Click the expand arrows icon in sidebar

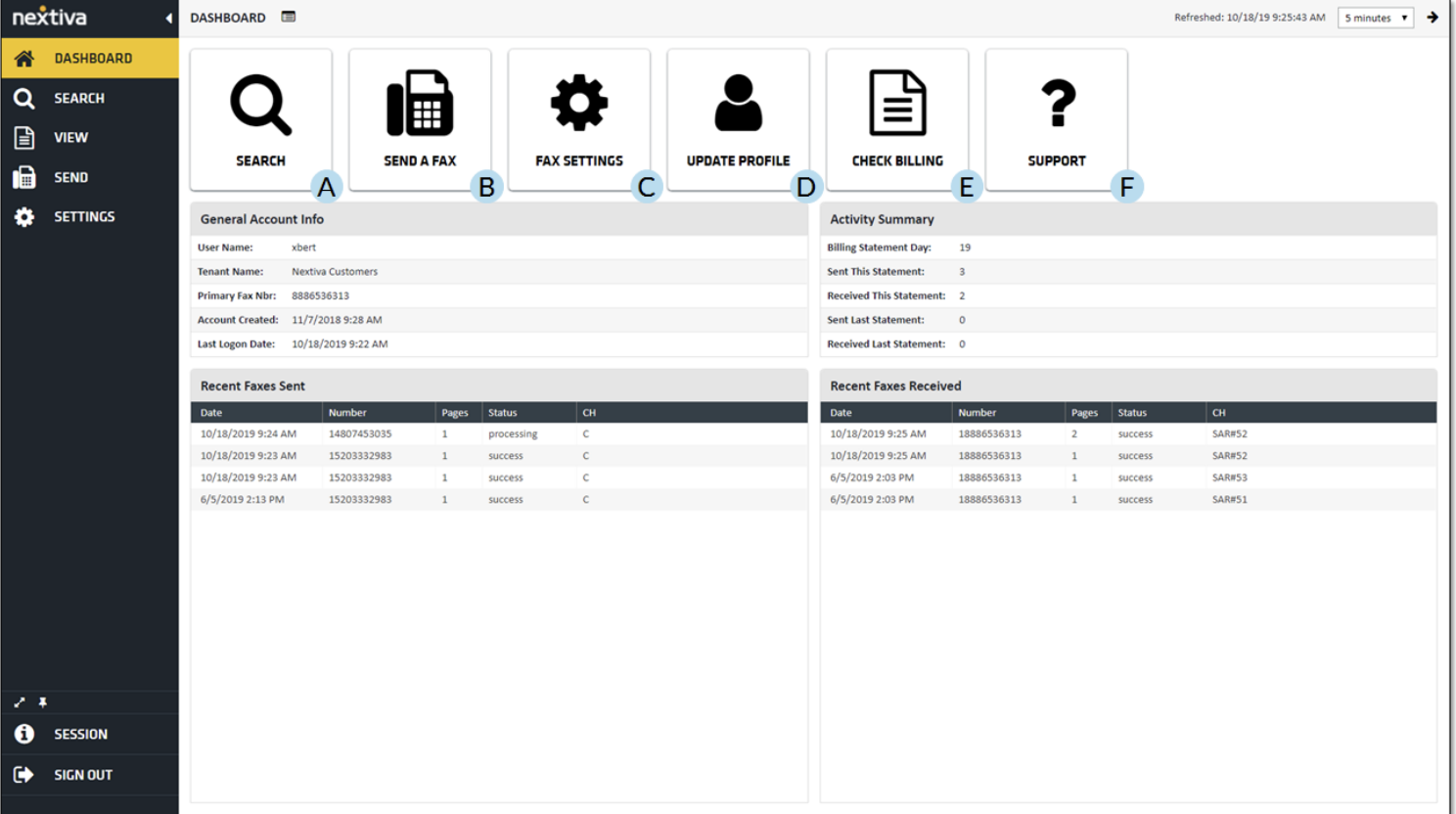click(x=20, y=702)
